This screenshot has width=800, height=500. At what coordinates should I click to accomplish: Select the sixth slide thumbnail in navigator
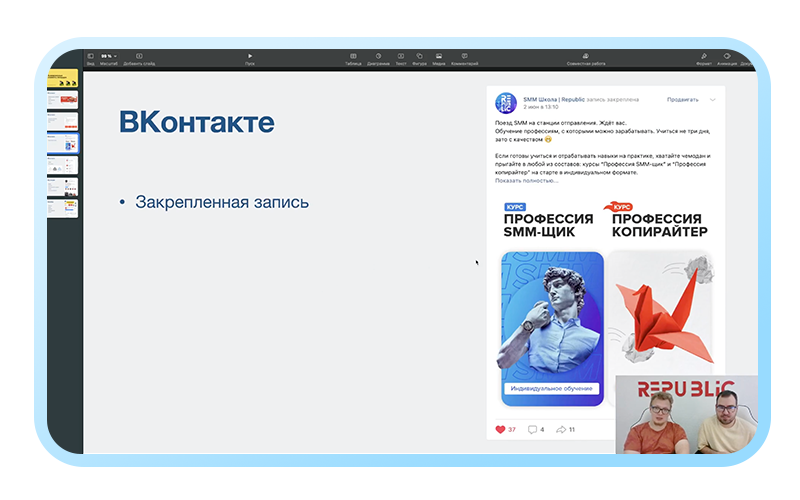point(62,187)
